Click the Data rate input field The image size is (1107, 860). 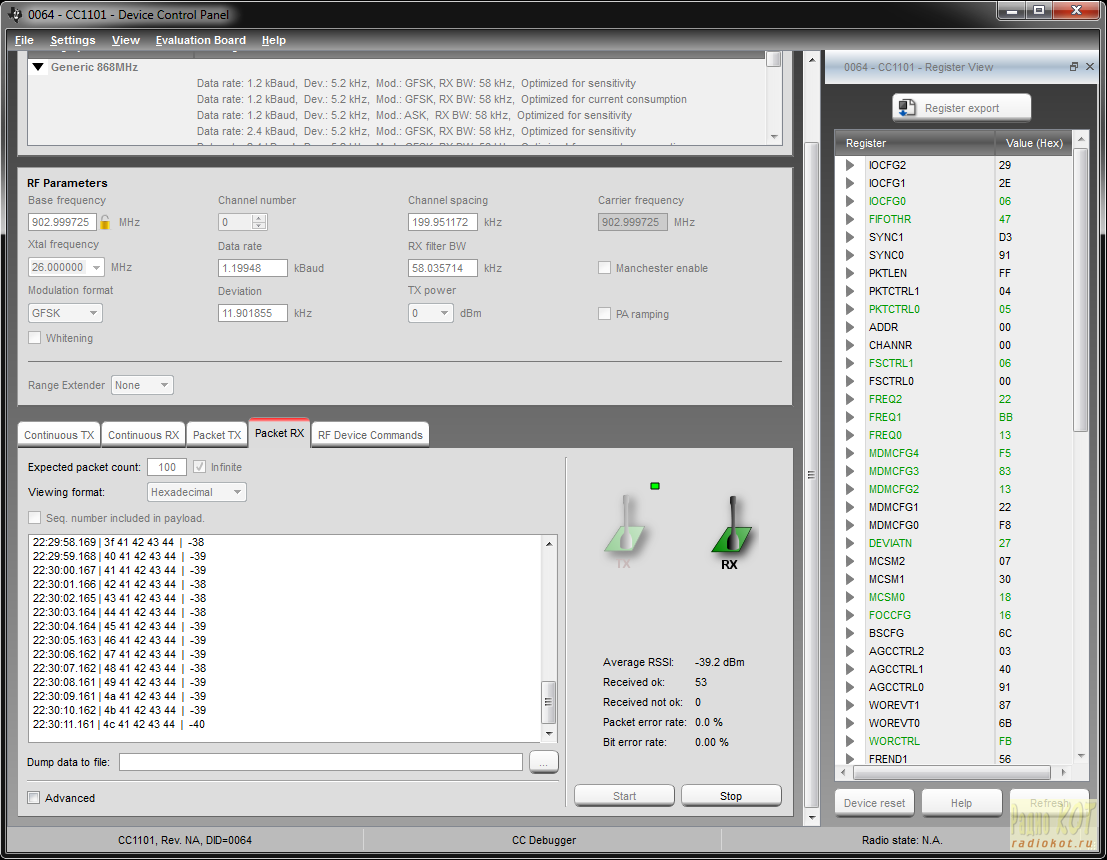[253, 268]
